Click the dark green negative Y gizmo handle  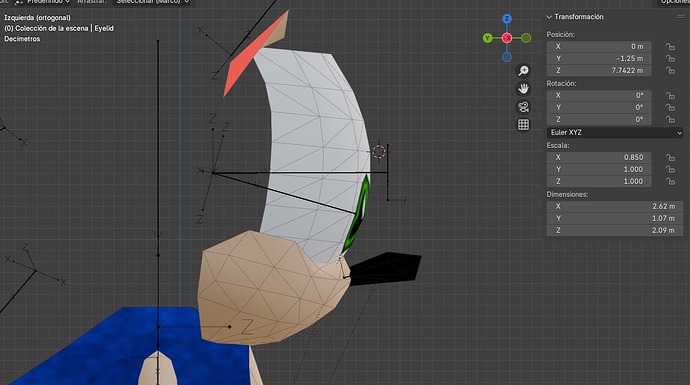click(526, 38)
